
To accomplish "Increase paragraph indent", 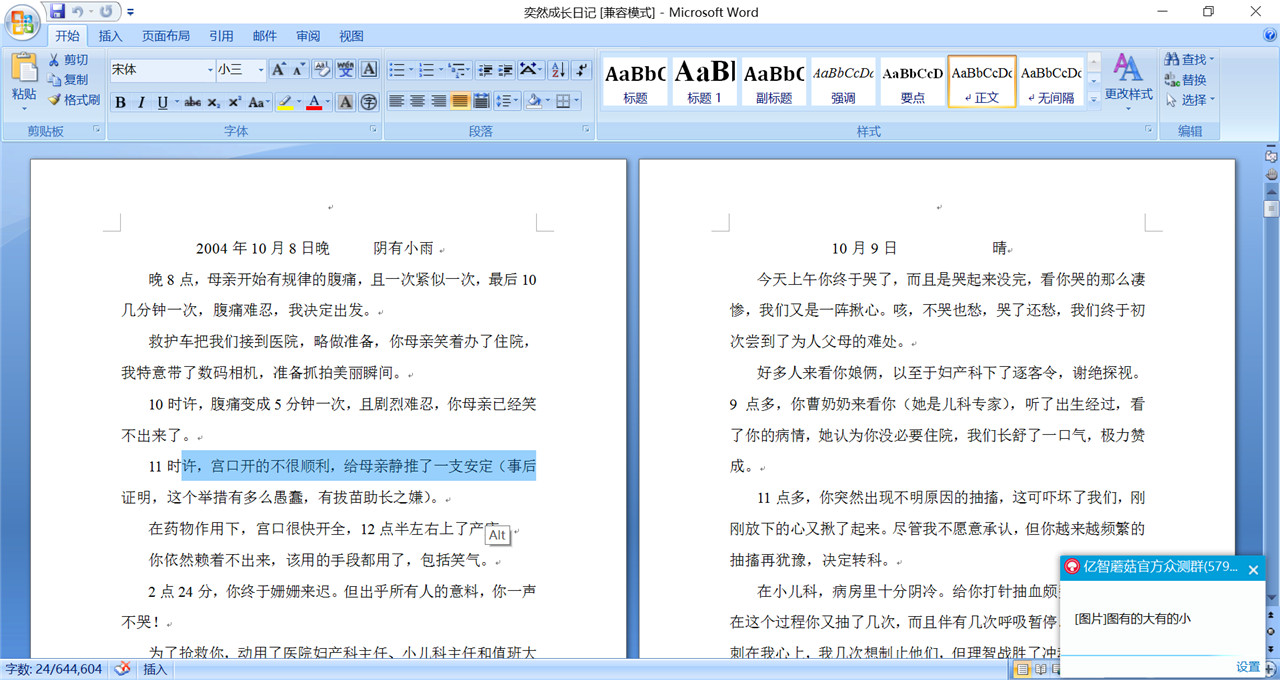I will [506, 70].
